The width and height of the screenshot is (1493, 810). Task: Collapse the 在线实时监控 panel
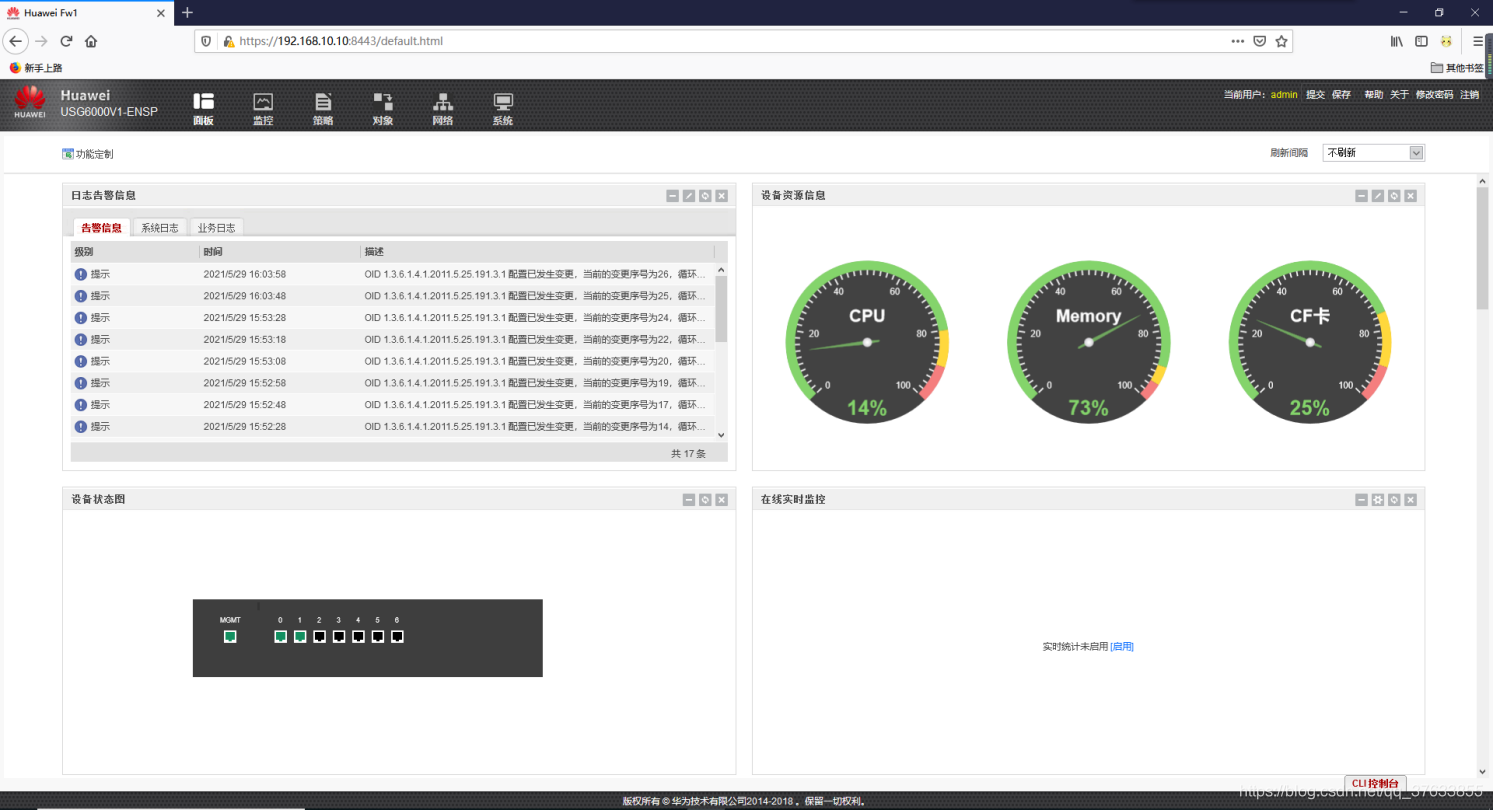pos(1362,500)
